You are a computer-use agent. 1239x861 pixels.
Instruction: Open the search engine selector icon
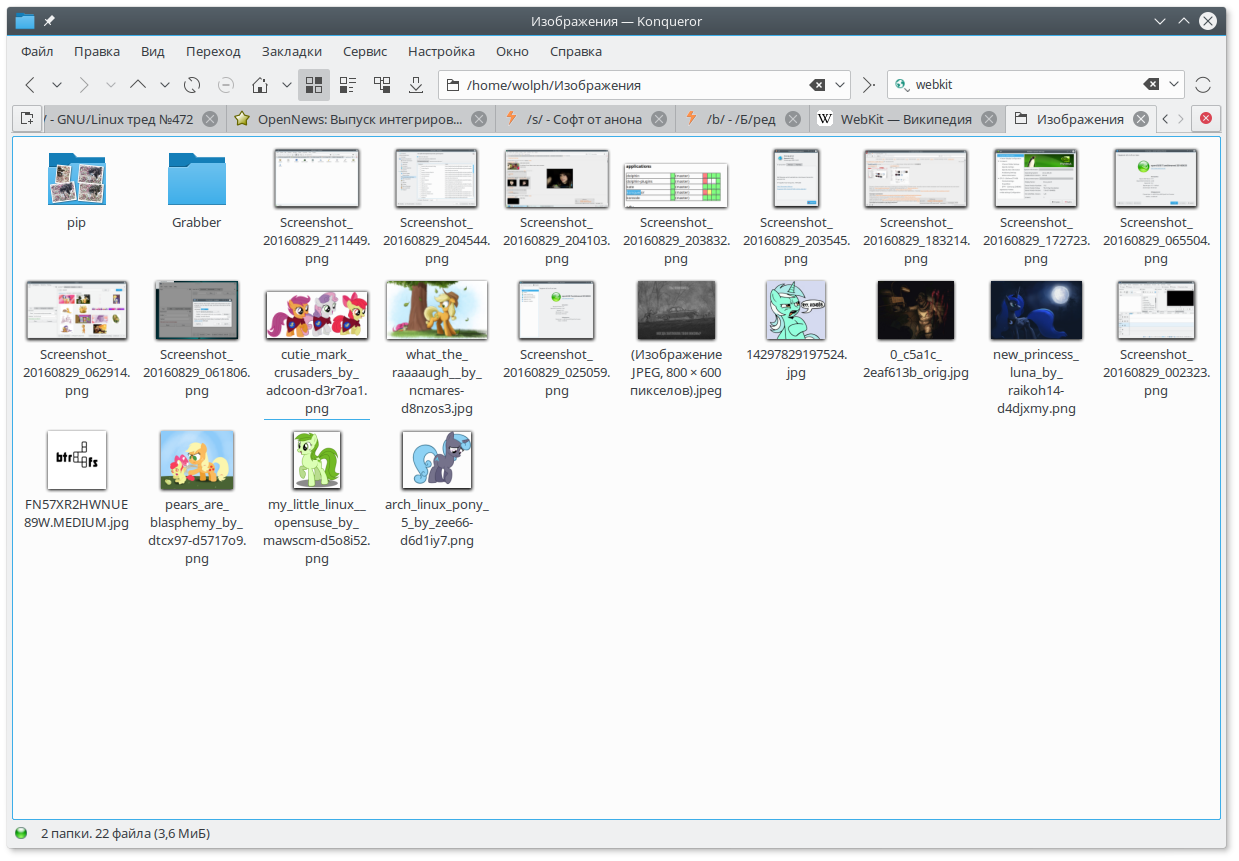[900, 85]
